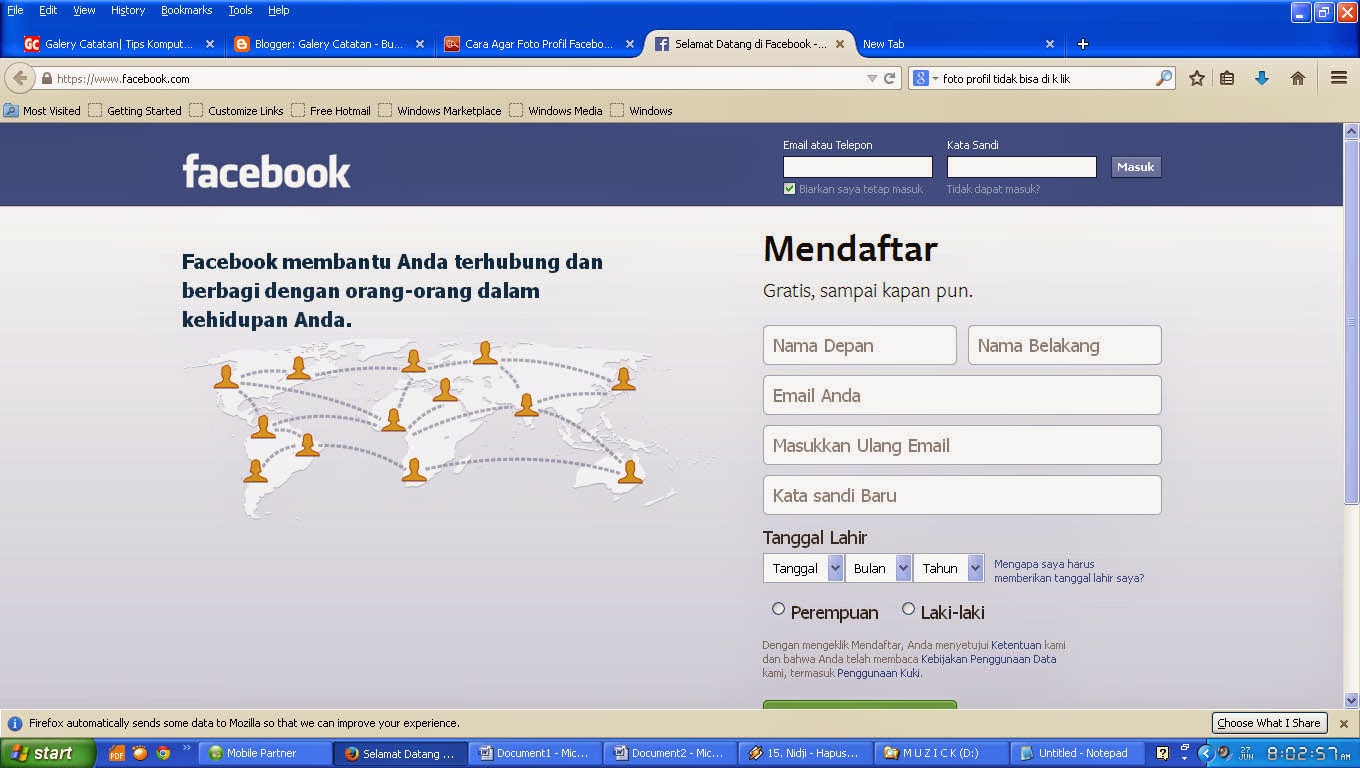
Task: Switch to Galery Catatan Tips Komputer tab
Action: click(x=119, y=44)
